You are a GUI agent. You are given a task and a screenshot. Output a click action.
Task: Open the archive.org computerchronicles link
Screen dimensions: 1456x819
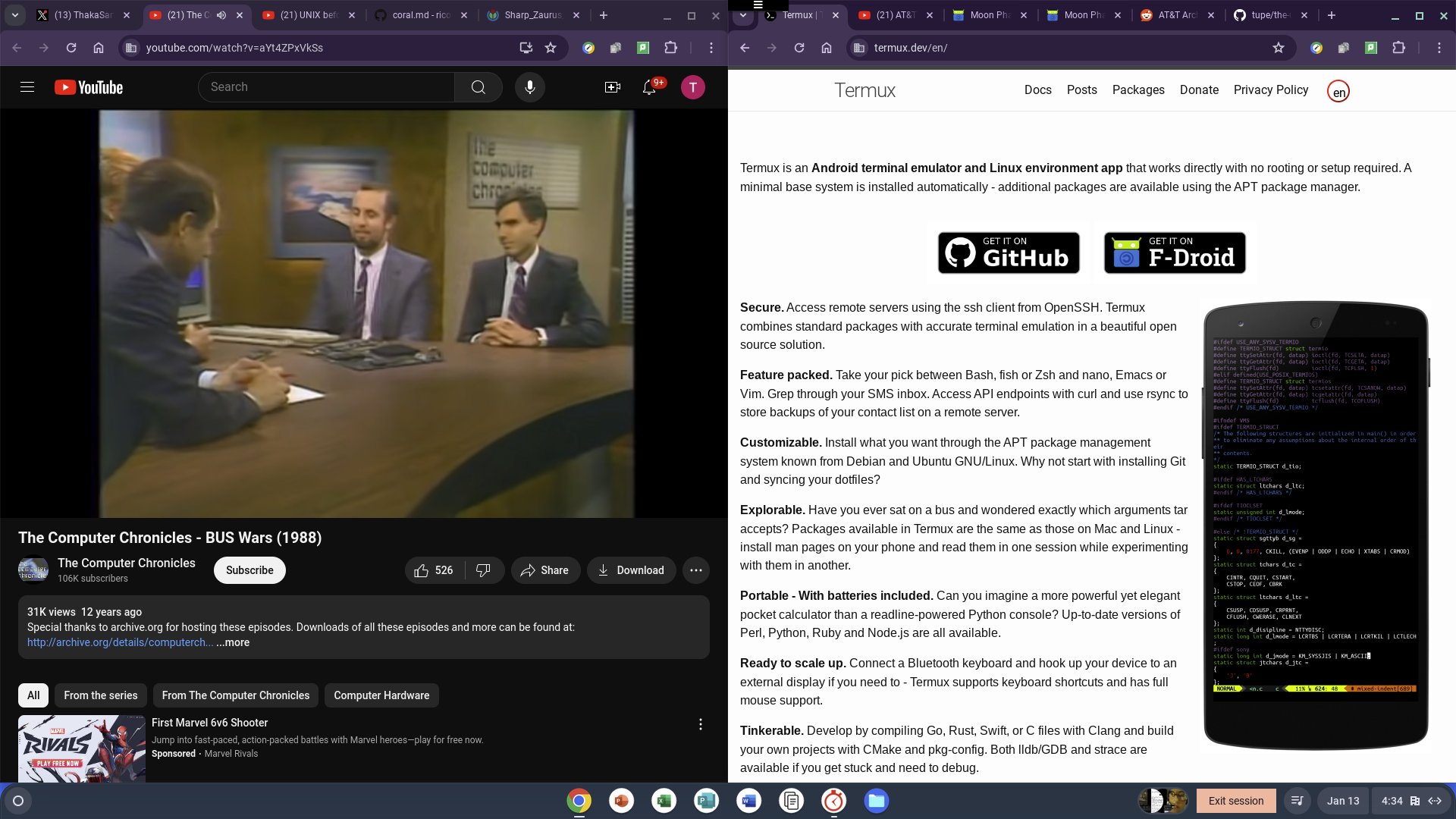(120, 642)
